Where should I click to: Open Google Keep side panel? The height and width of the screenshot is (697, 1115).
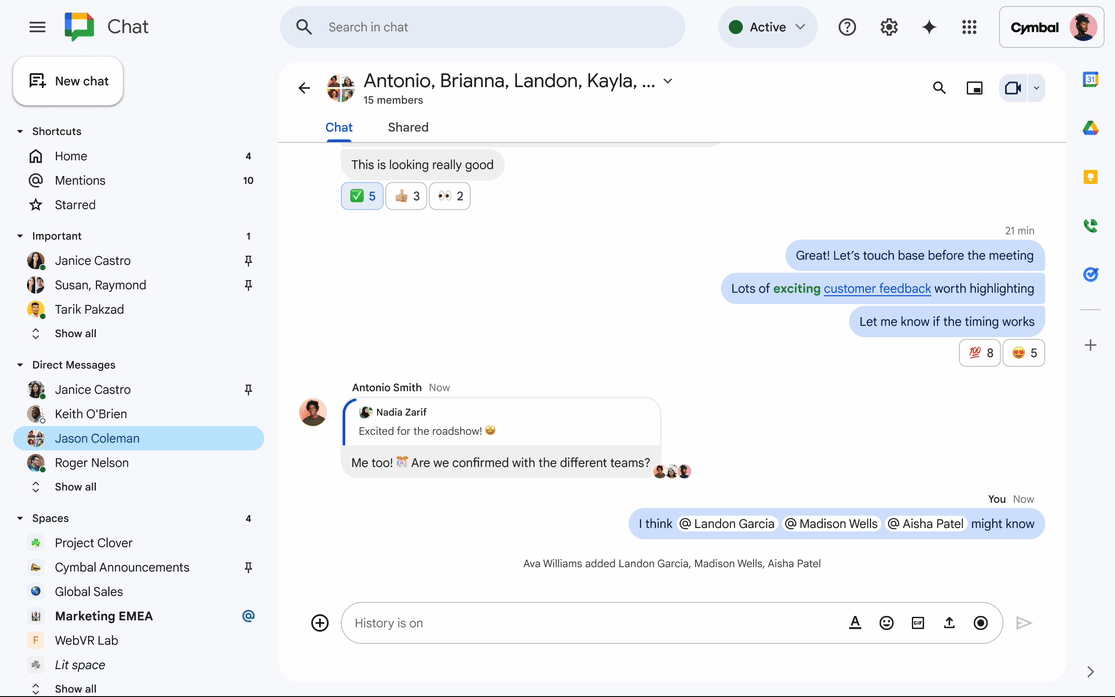click(x=1090, y=176)
